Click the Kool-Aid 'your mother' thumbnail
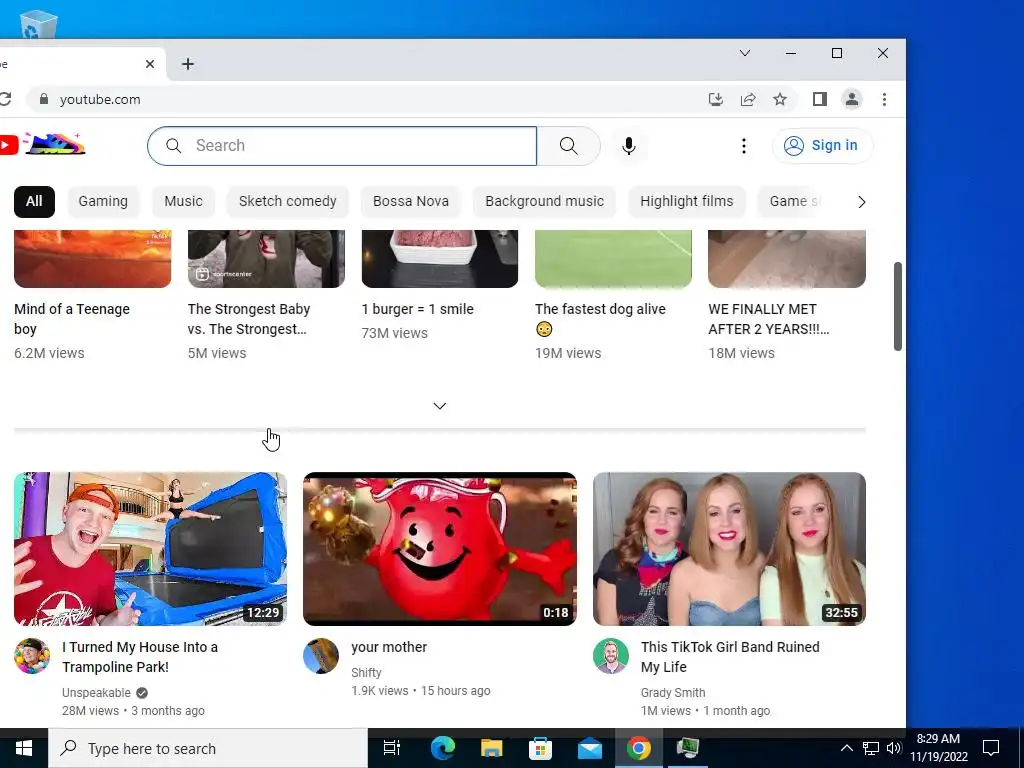Screen dimensions: 1024x768 coord(440,549)
